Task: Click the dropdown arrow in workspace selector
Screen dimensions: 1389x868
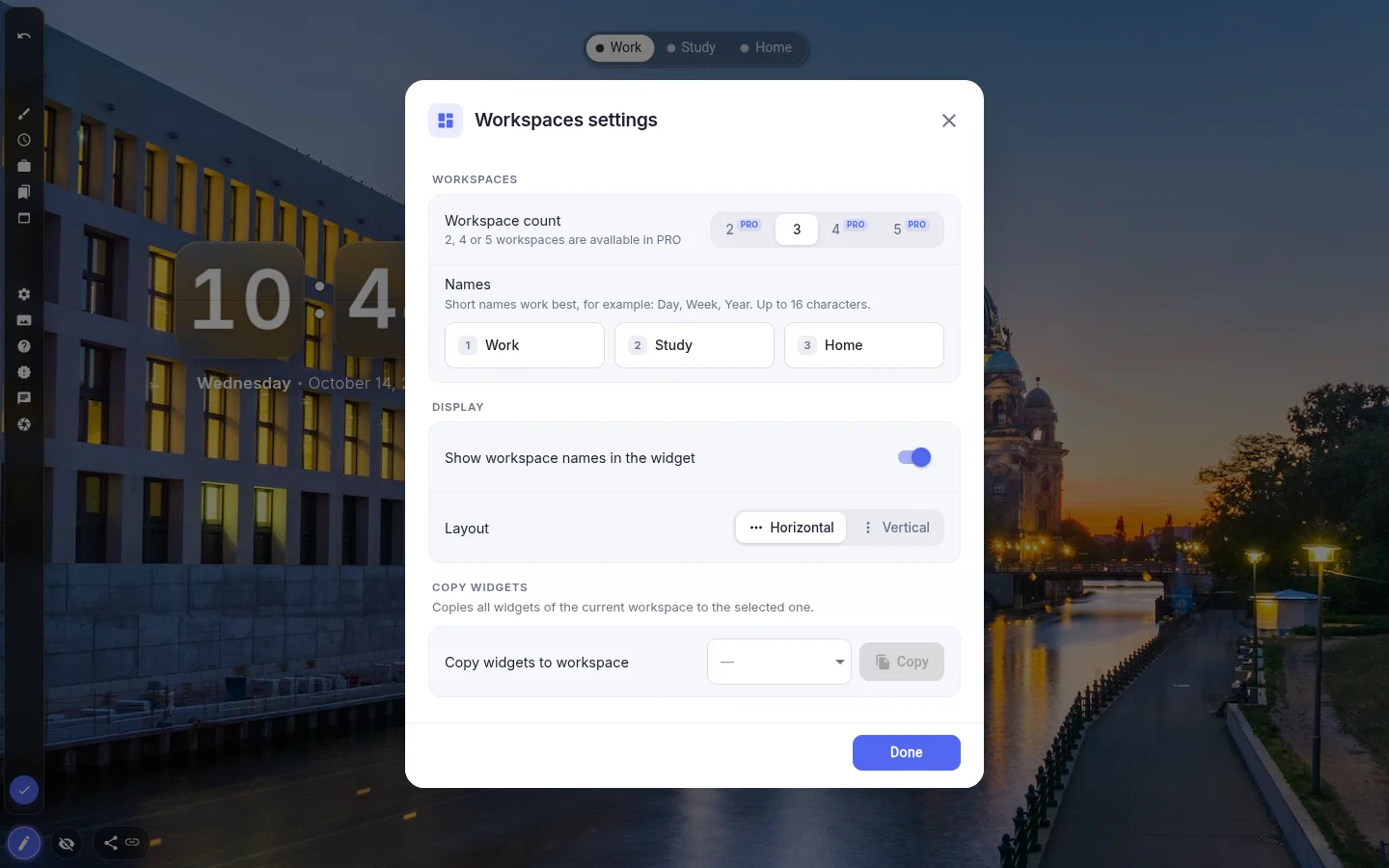Action: point(839,662)
